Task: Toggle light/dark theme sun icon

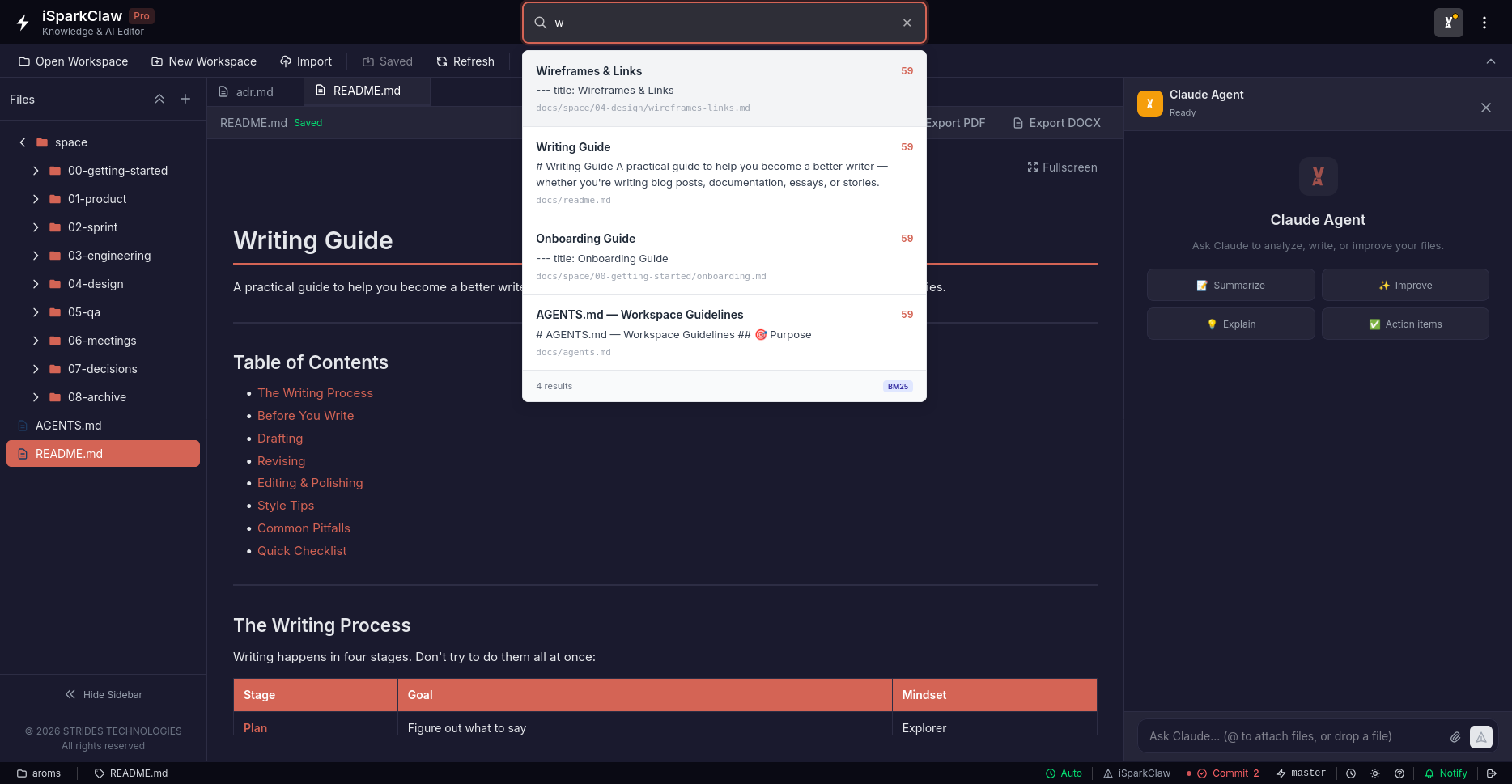Action: [x=1374, y=773]
